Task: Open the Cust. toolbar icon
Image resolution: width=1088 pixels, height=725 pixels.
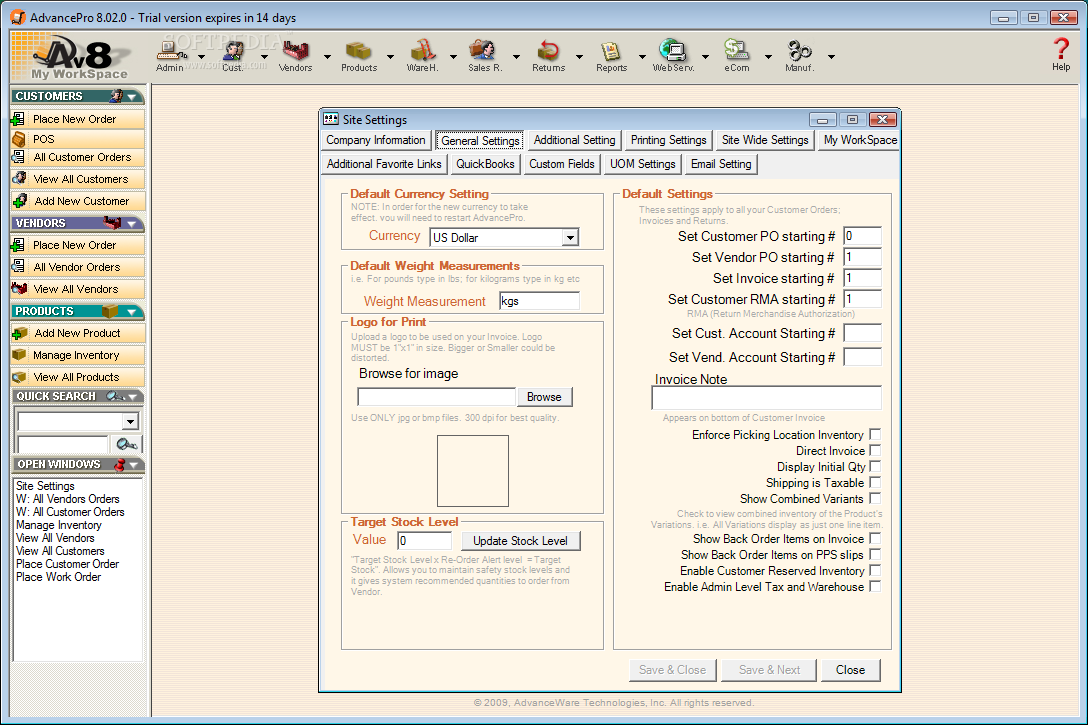Action: coord(233,56)
